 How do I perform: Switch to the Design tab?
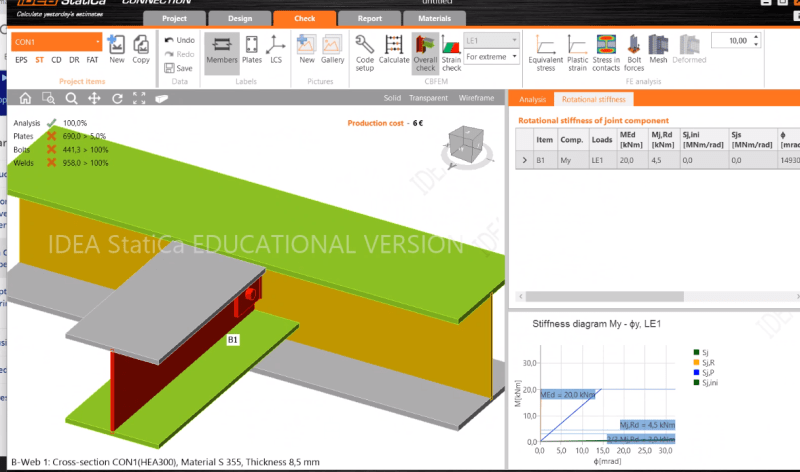click(240, 18)
